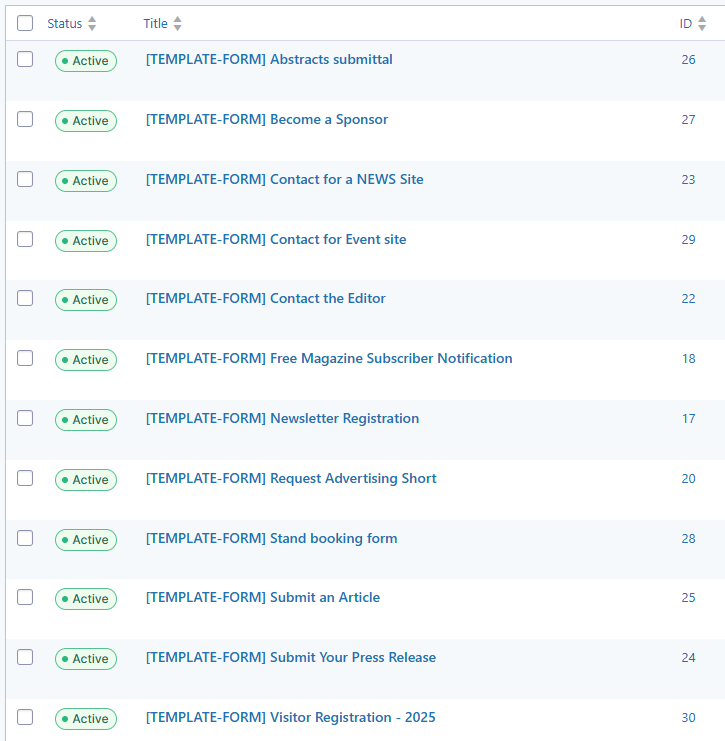Viewport: 725px width, 741px height.
Task: Toggle Active badge for Free Magazine Subscriber Notification
Action: (86, 360)
